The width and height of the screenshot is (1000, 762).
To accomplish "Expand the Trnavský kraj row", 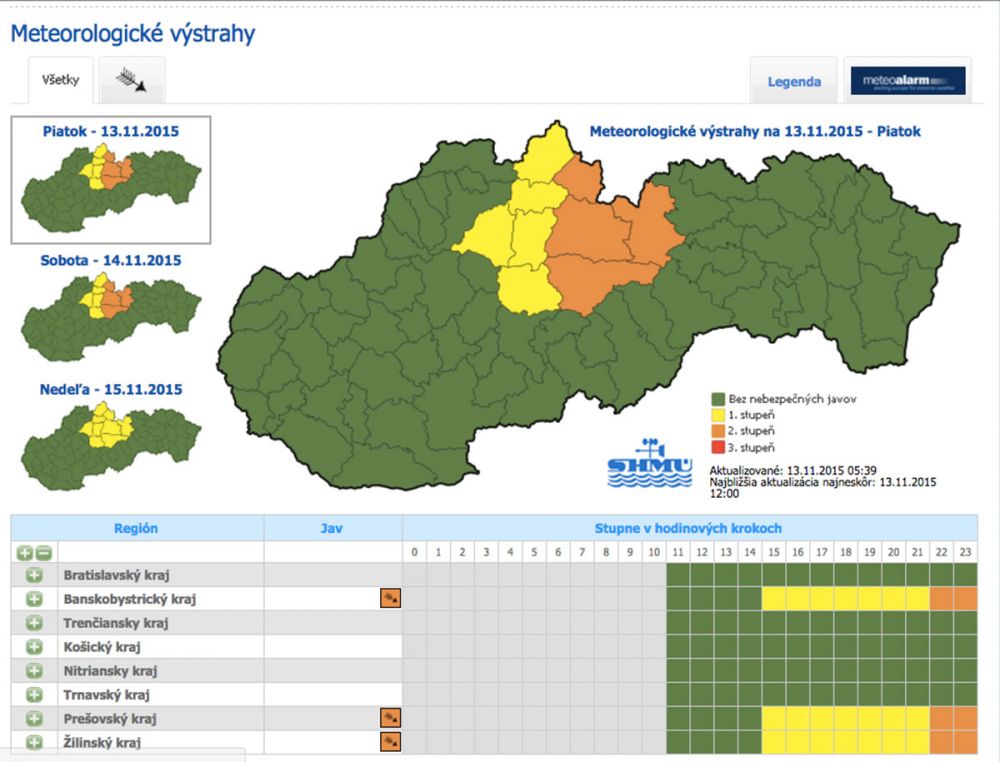I will (x=34, y=694).
